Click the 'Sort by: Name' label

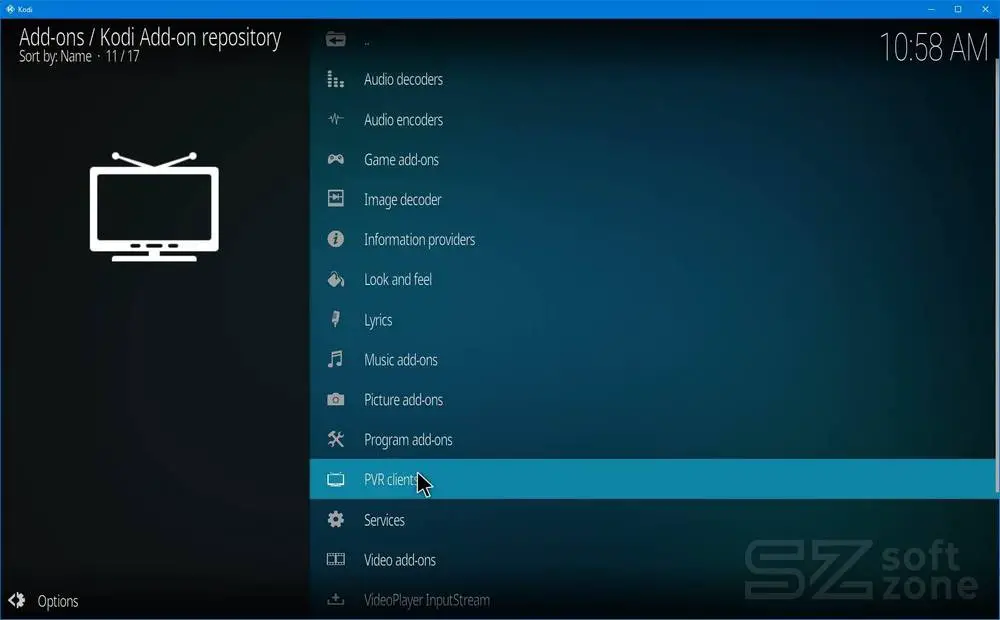(x=55, y=56)
